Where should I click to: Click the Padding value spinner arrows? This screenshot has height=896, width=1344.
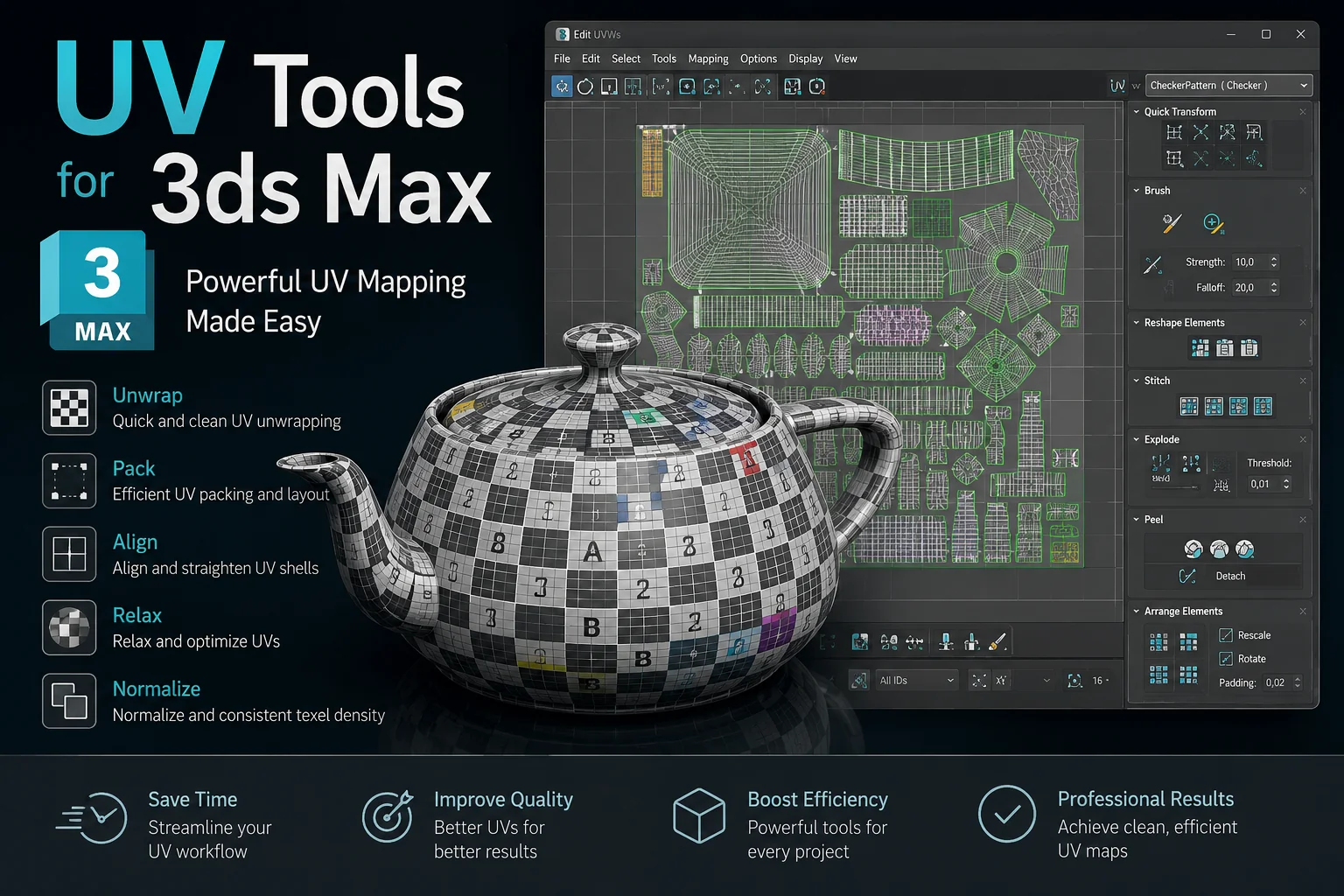pos(1298,682)
